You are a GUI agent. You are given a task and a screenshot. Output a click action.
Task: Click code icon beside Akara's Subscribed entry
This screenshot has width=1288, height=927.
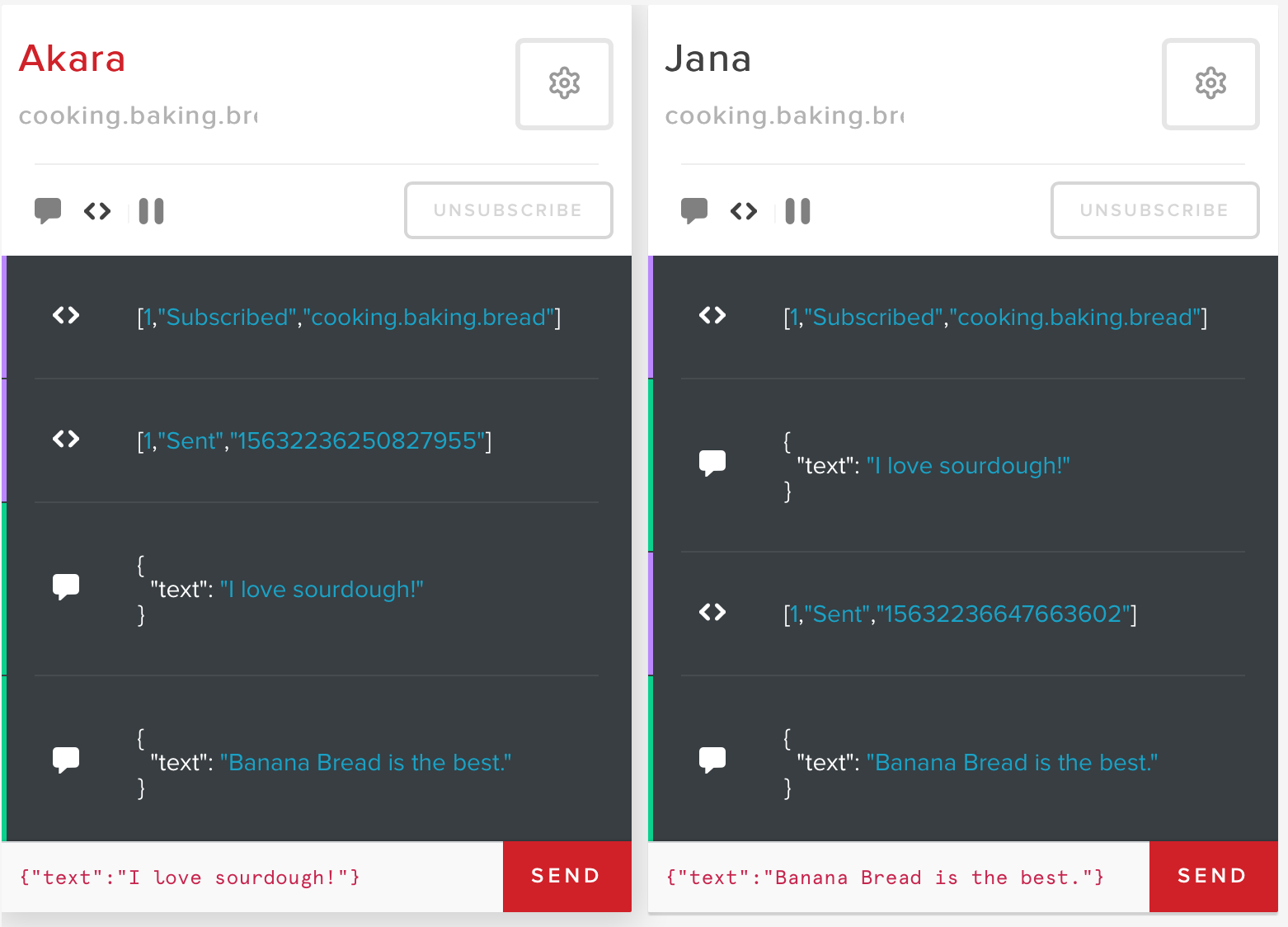tap(66, 316)
